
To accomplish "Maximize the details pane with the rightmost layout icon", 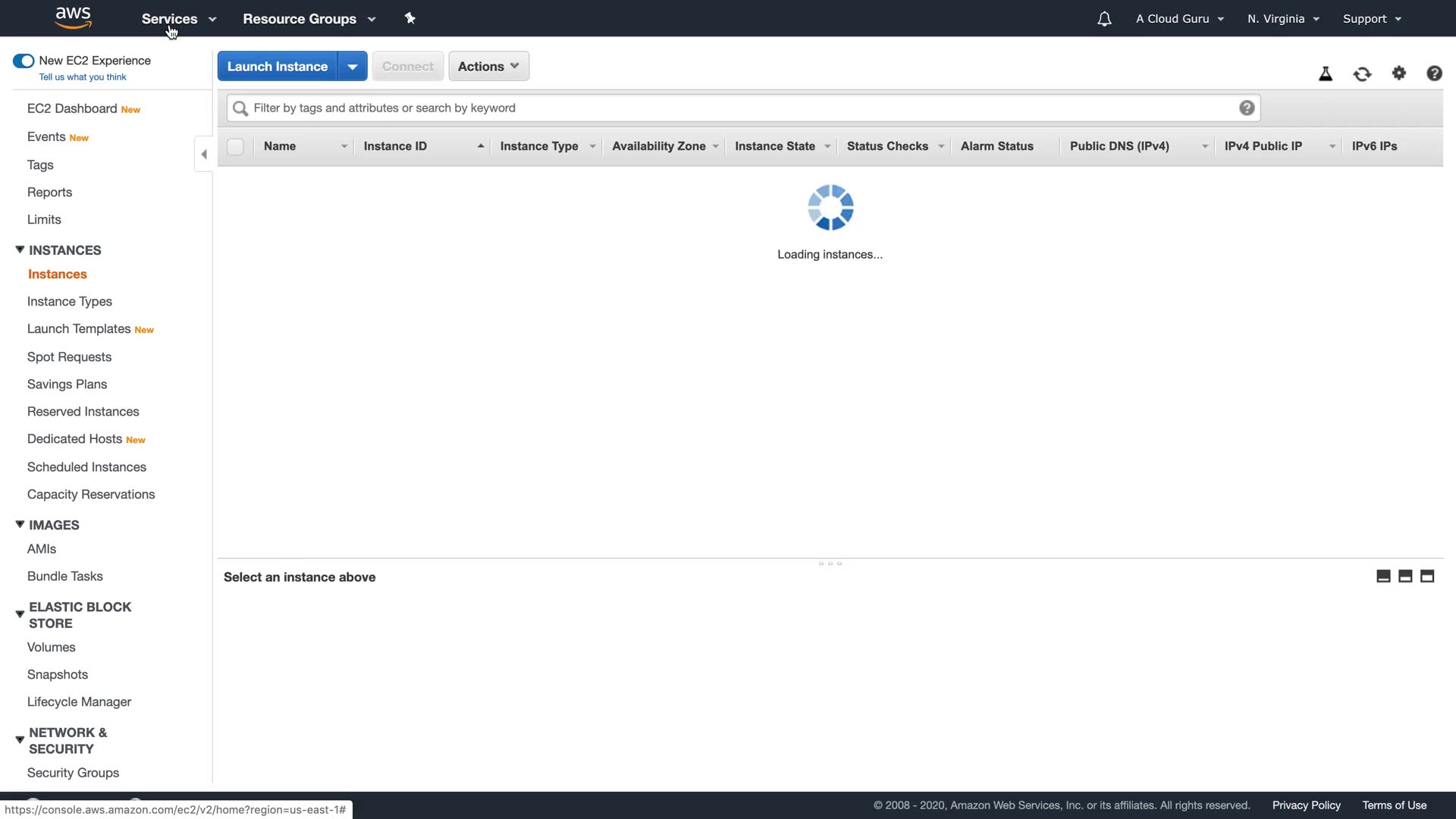I will [1427, 576].
